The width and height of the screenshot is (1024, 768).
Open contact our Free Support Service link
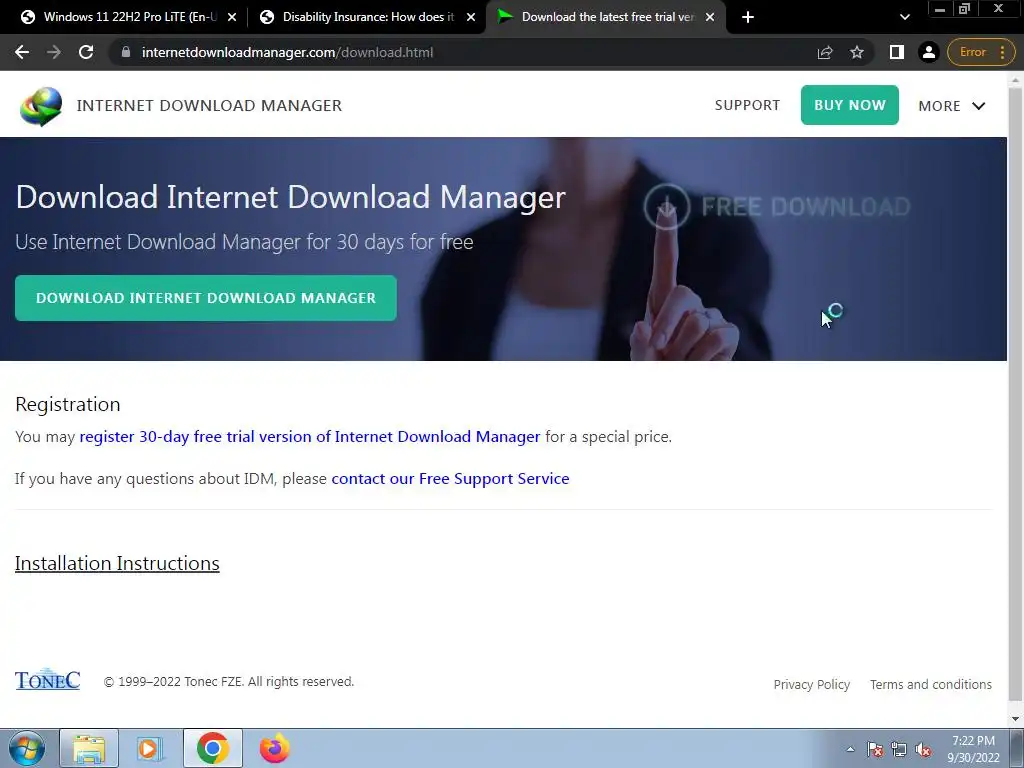tap(450, 479)
